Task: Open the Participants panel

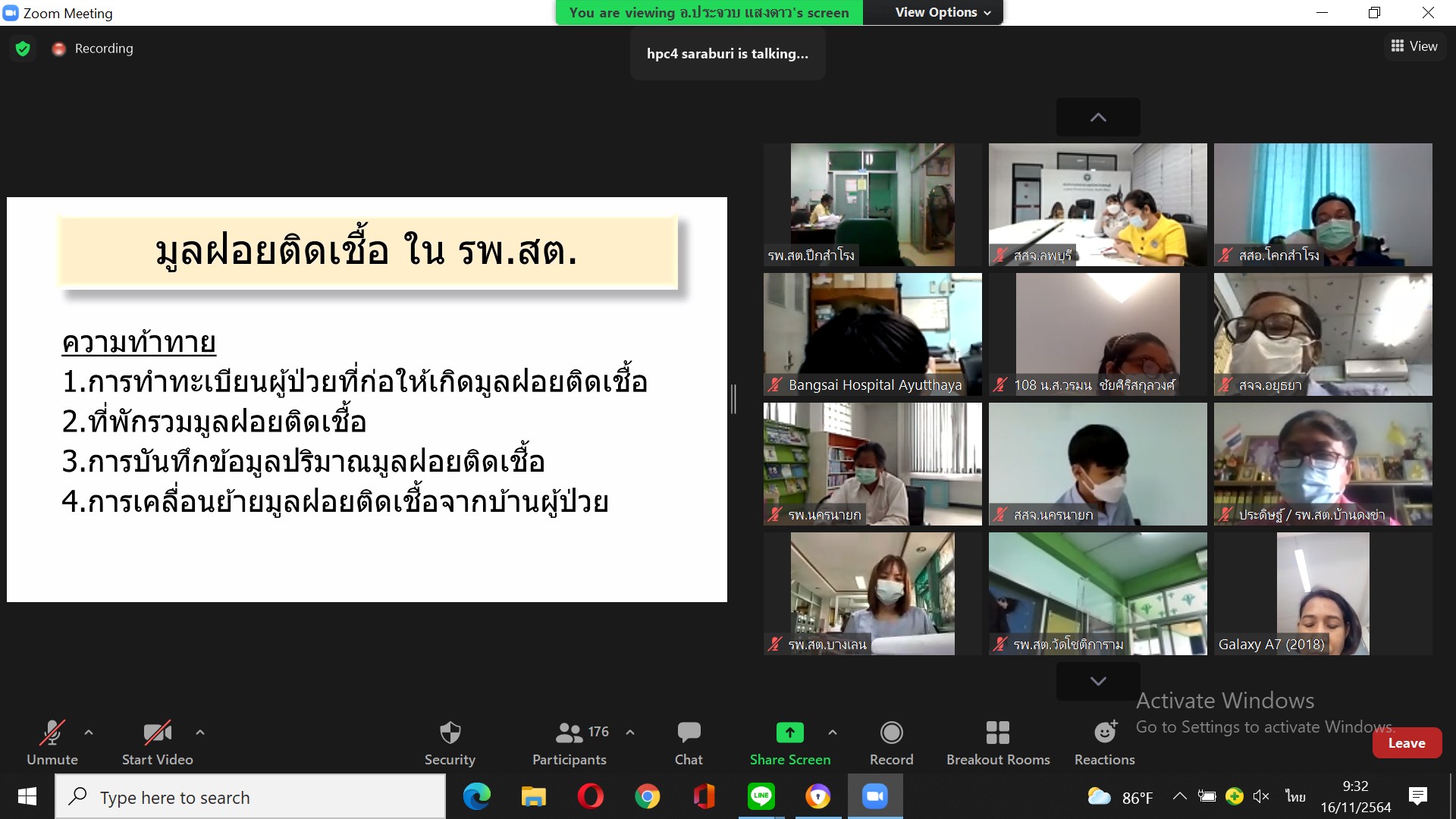Action: (570, 742)
